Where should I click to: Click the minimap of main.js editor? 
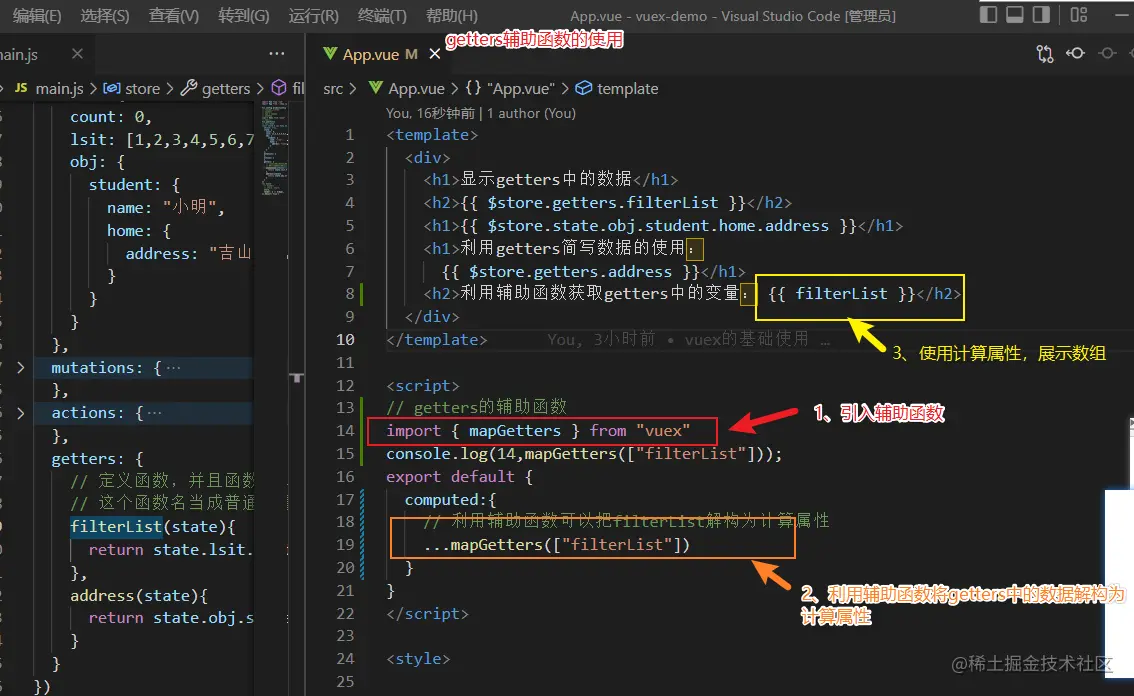point(273,148)
